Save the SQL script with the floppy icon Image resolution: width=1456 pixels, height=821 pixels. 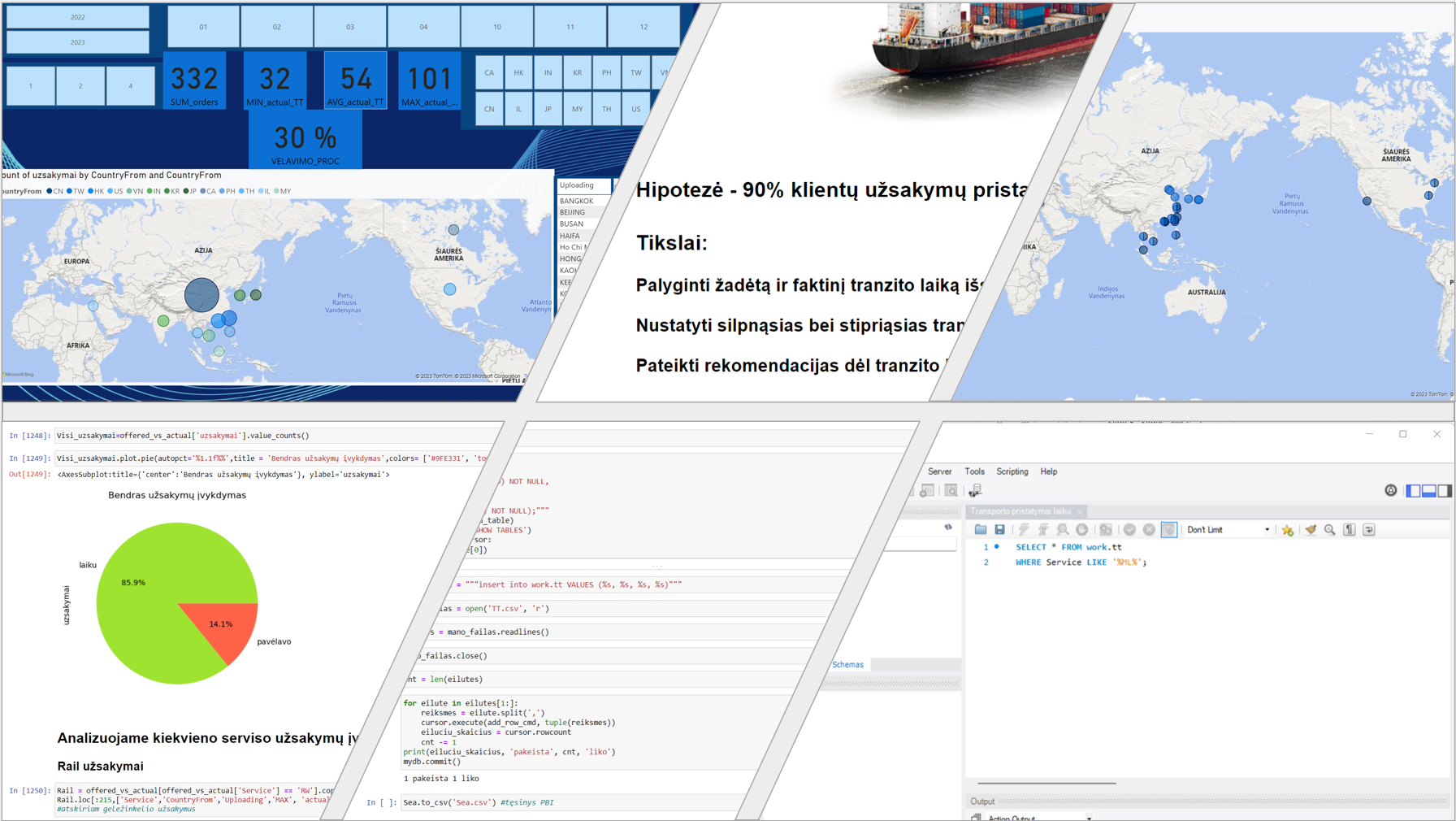[1000, 530]
